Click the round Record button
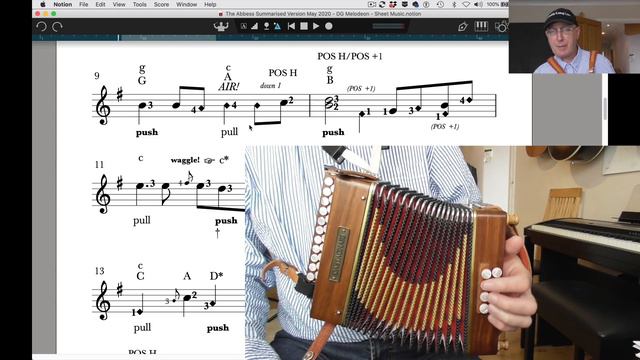This screenshot has height=360, width=640. click(x=329, y=26)
